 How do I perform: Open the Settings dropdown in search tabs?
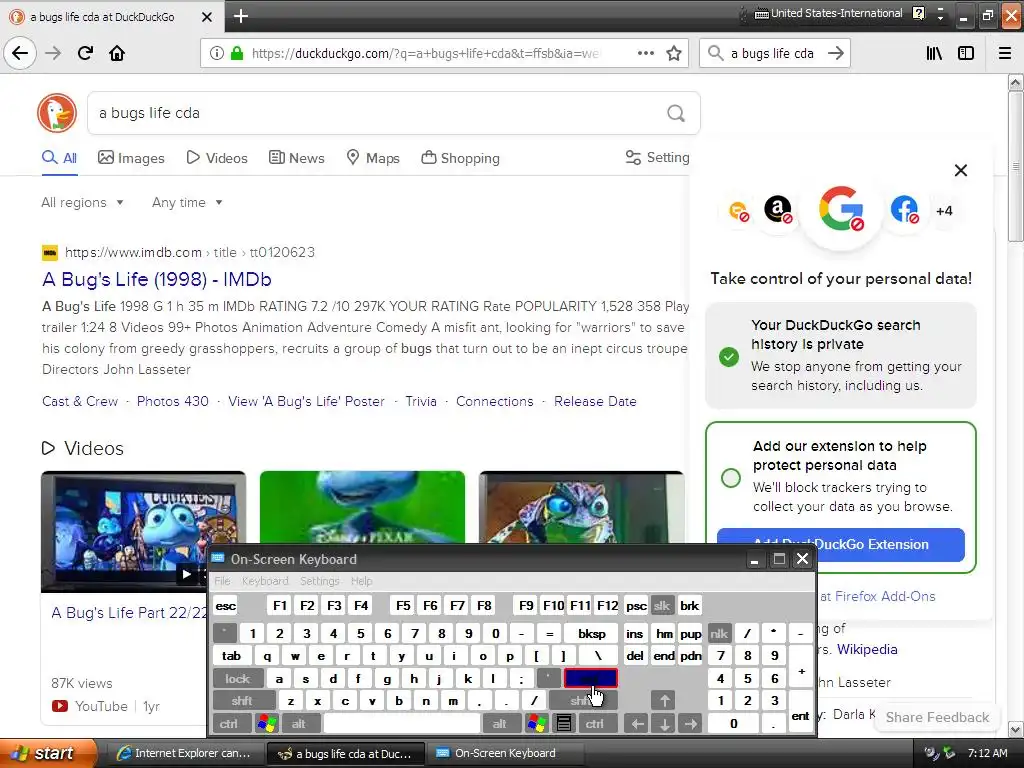(x=658, y=157)
